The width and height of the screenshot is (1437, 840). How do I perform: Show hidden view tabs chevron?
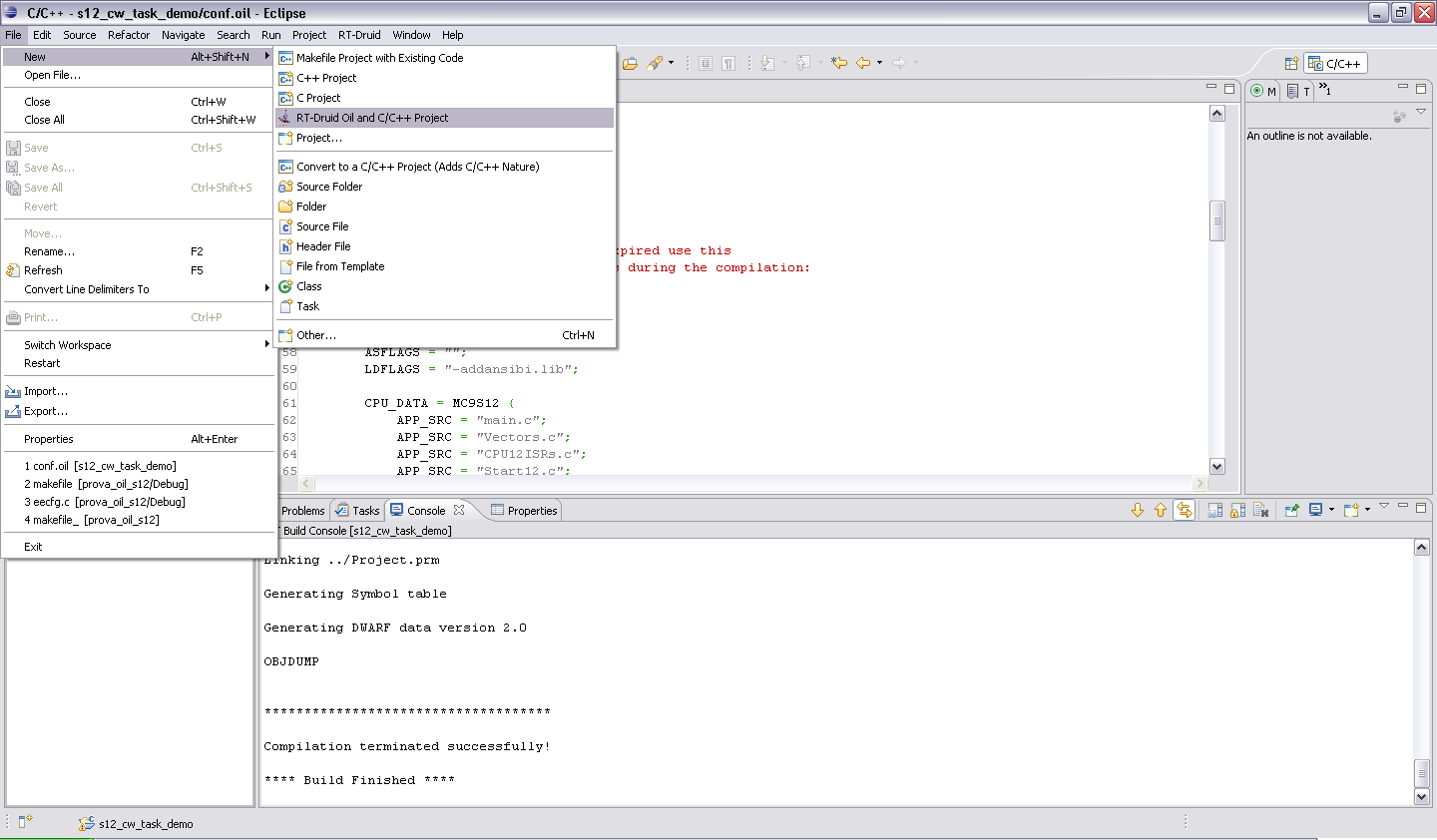click(1324, 89)
